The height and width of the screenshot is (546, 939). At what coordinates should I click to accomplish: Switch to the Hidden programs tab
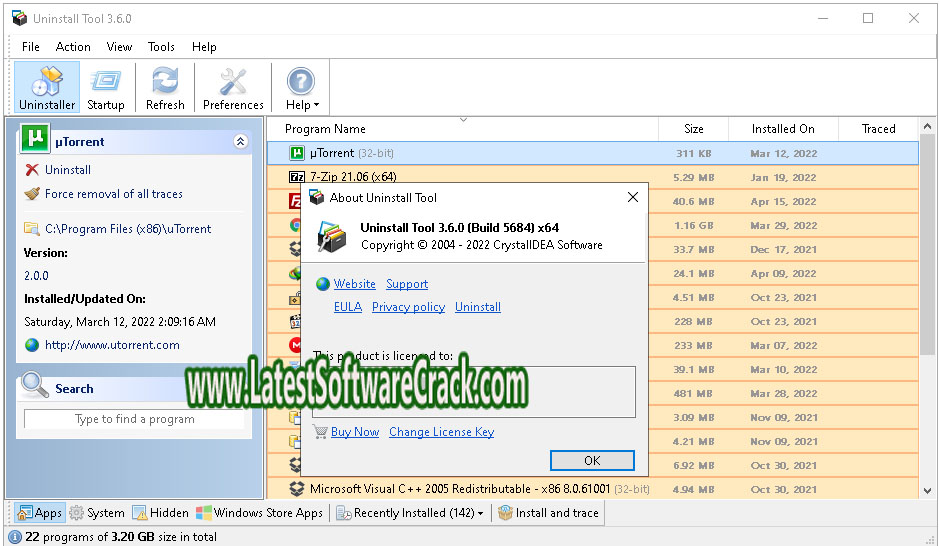click(x=160, y=513)
